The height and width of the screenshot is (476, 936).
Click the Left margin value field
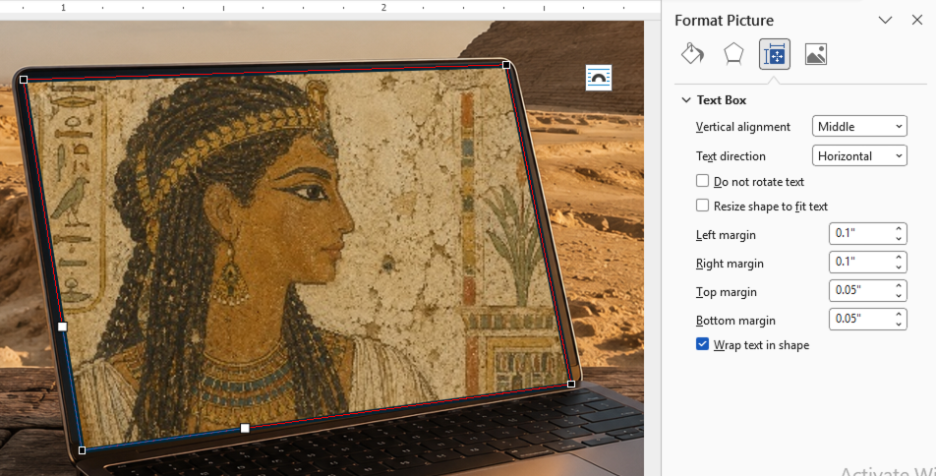[x=860, y=234]
